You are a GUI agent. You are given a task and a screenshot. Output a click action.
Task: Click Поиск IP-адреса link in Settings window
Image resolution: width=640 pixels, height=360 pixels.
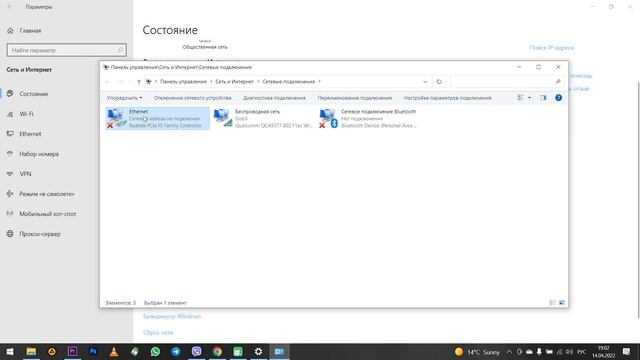551,48
